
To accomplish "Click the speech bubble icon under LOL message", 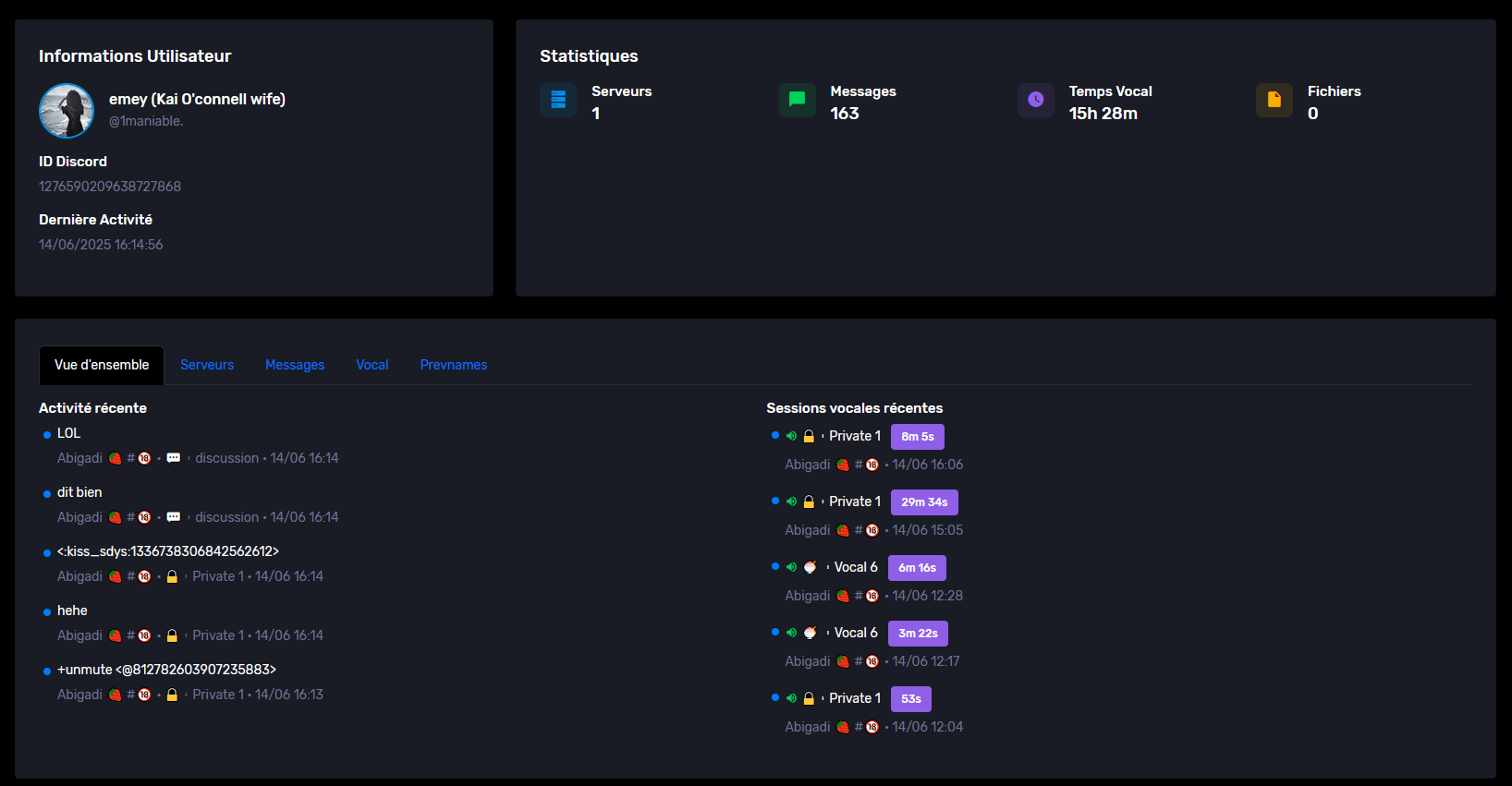I will pos(173,458).
